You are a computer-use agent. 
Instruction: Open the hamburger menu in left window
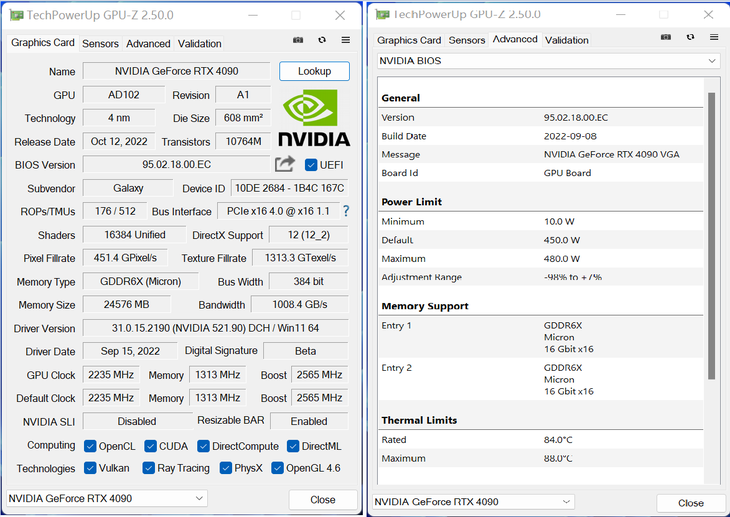(345, 40)
